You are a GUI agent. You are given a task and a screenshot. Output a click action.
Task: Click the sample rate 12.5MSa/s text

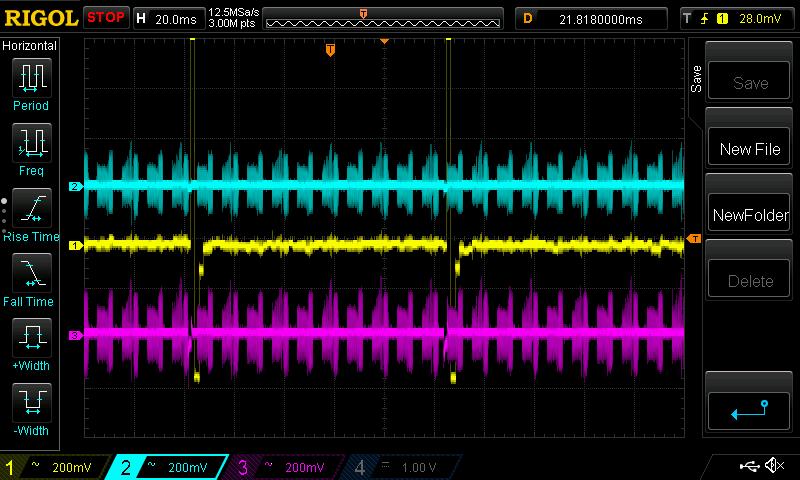coord(234,12)
